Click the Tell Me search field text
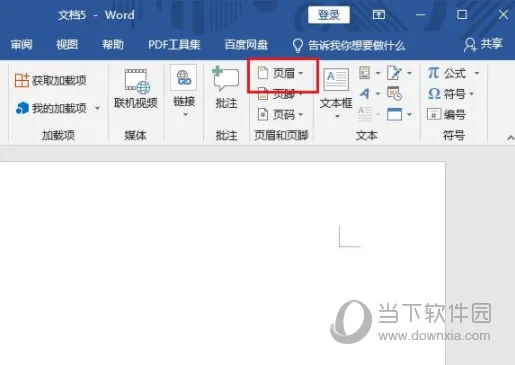 [357, 45]
